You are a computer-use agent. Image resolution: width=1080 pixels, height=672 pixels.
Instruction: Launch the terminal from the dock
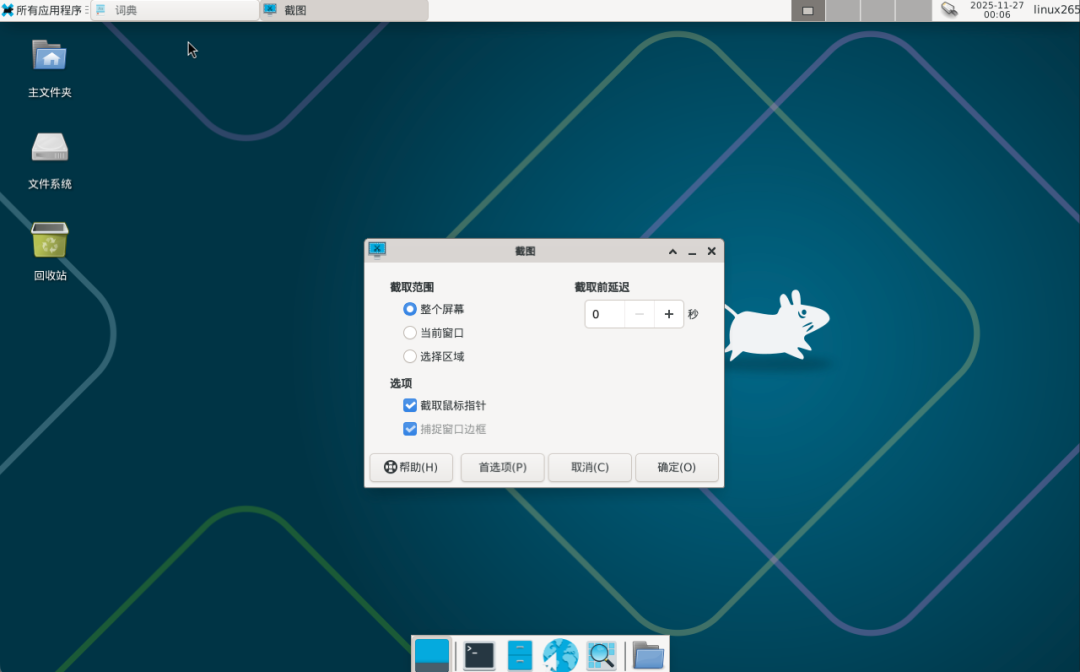coord(479,655)
